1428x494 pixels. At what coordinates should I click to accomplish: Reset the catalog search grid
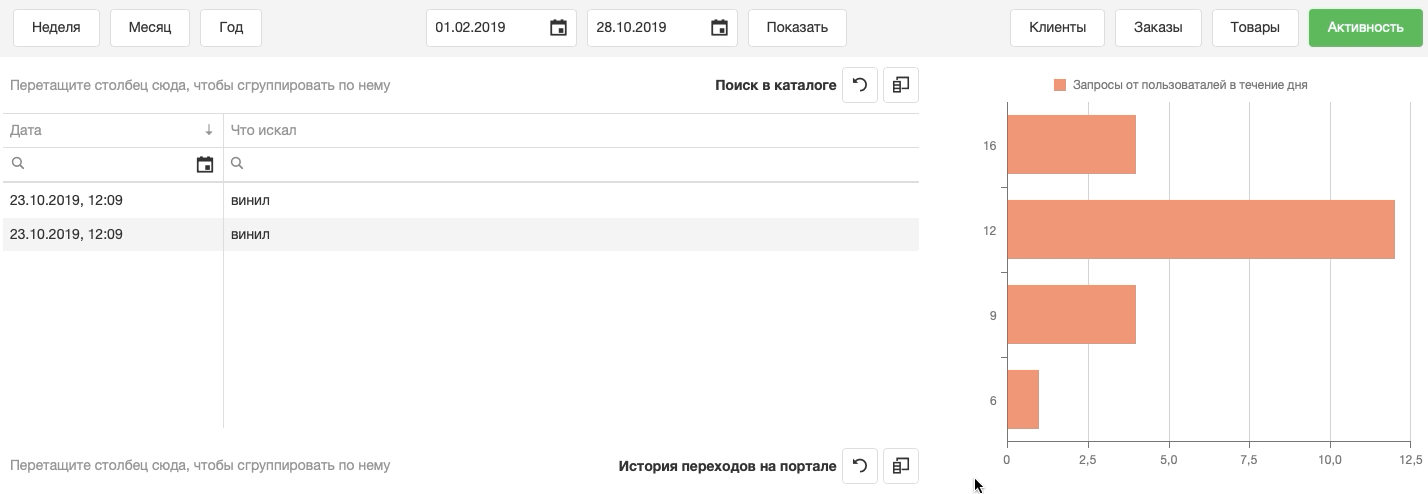coord(860,85)
